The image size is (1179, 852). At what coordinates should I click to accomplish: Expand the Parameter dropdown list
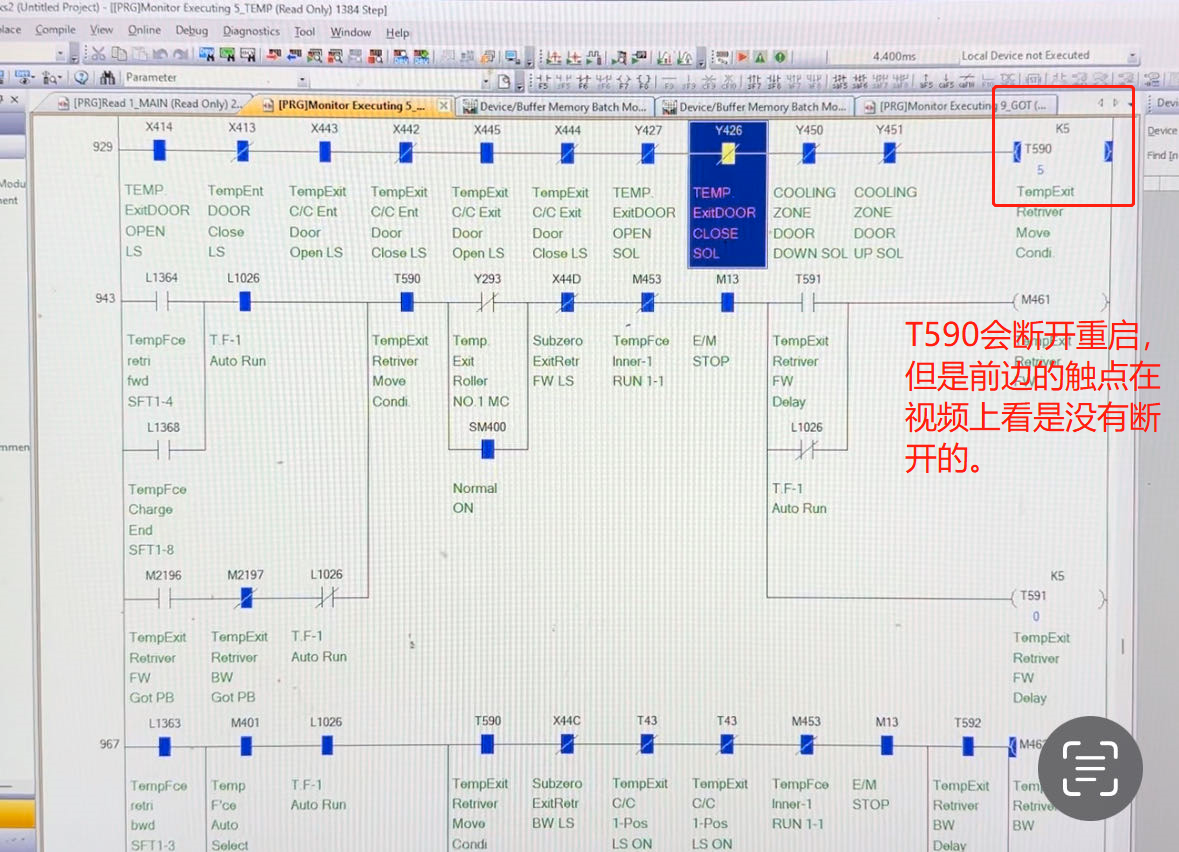point(303,78)
